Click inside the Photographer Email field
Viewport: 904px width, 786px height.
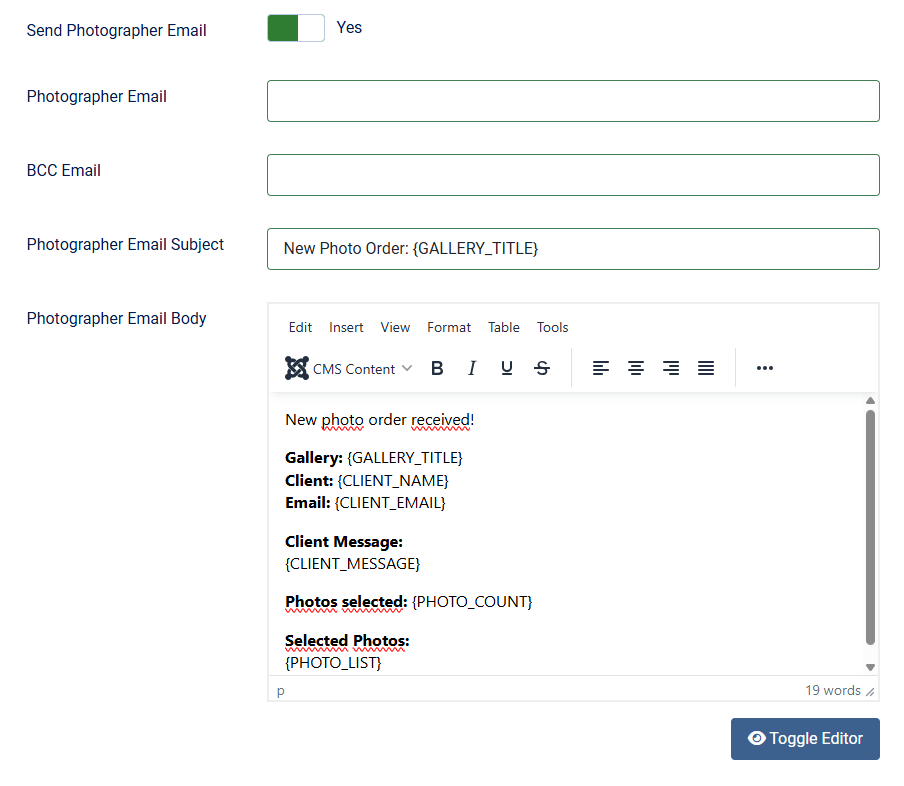pyautogui.click(x=573, y=100)
